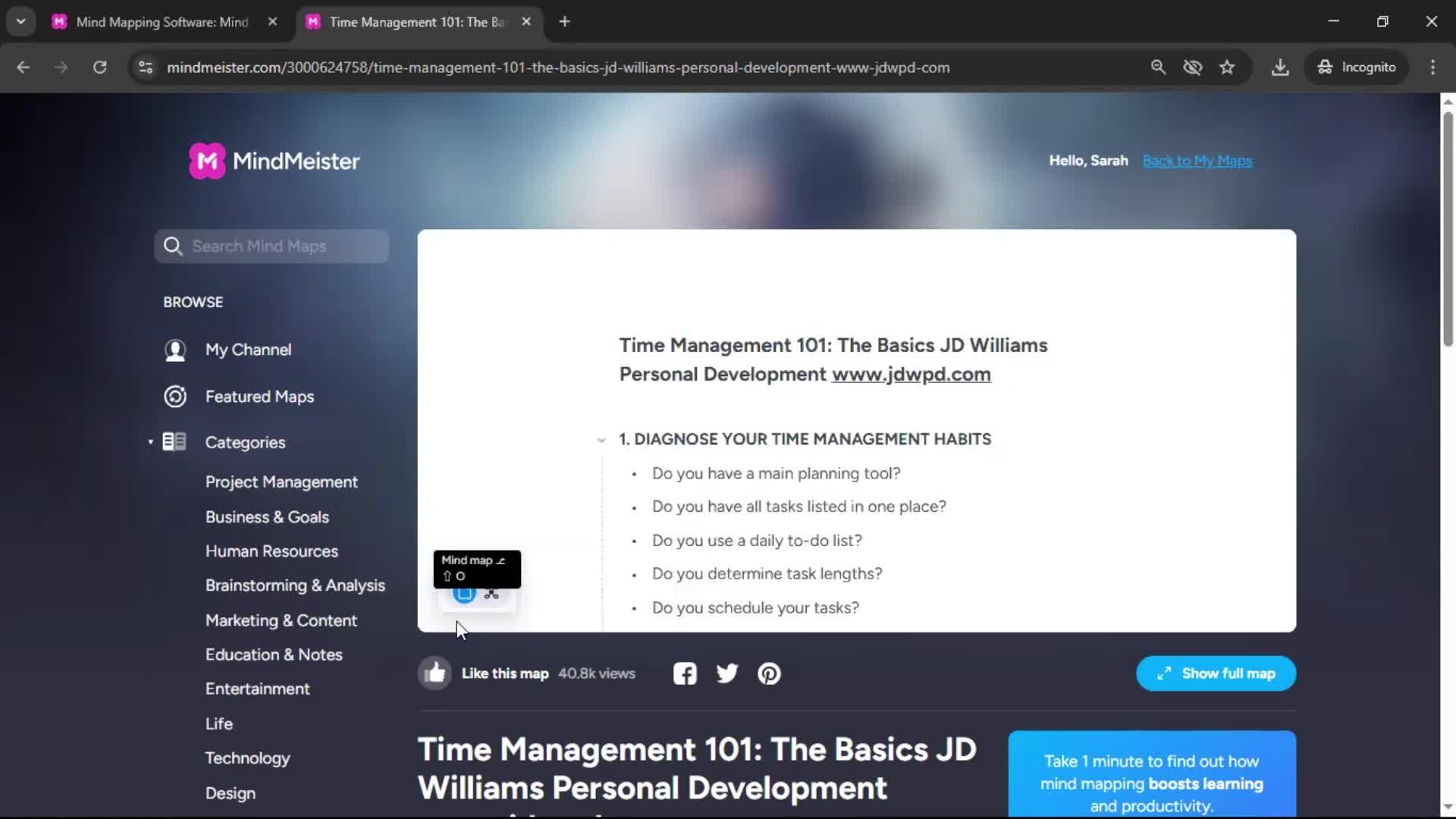Switch to Time Management 101 tab

(x=417, y=22)
